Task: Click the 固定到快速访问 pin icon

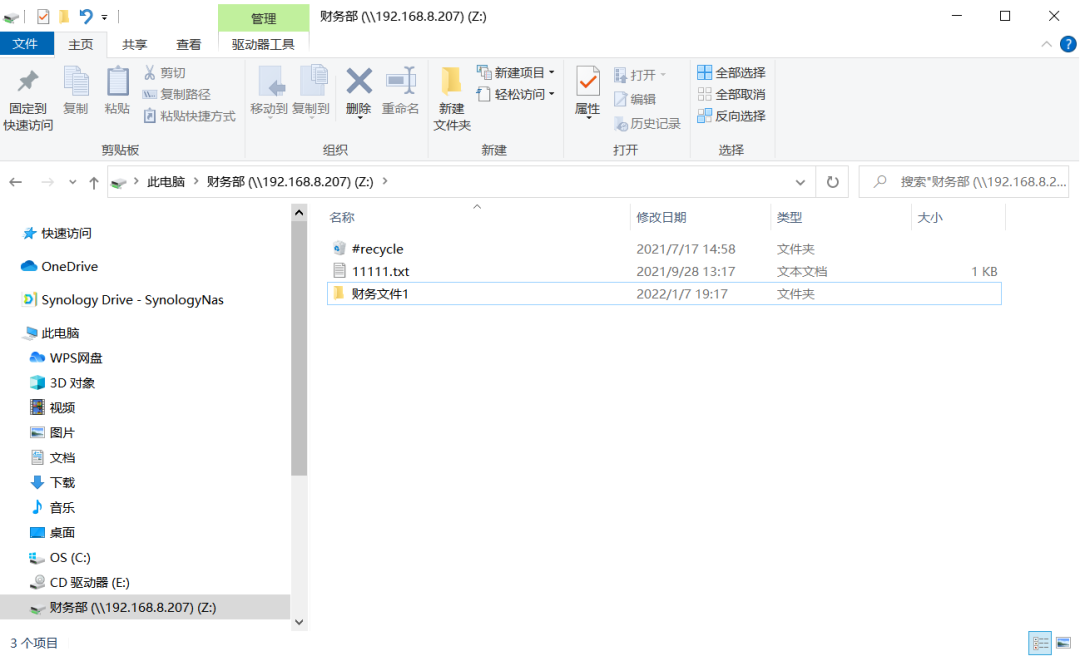Action: (28, 82)
